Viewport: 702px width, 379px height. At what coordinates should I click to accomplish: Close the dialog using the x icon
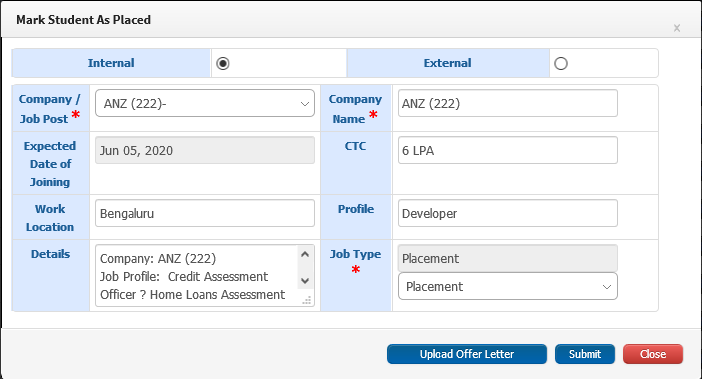[677, 28]
